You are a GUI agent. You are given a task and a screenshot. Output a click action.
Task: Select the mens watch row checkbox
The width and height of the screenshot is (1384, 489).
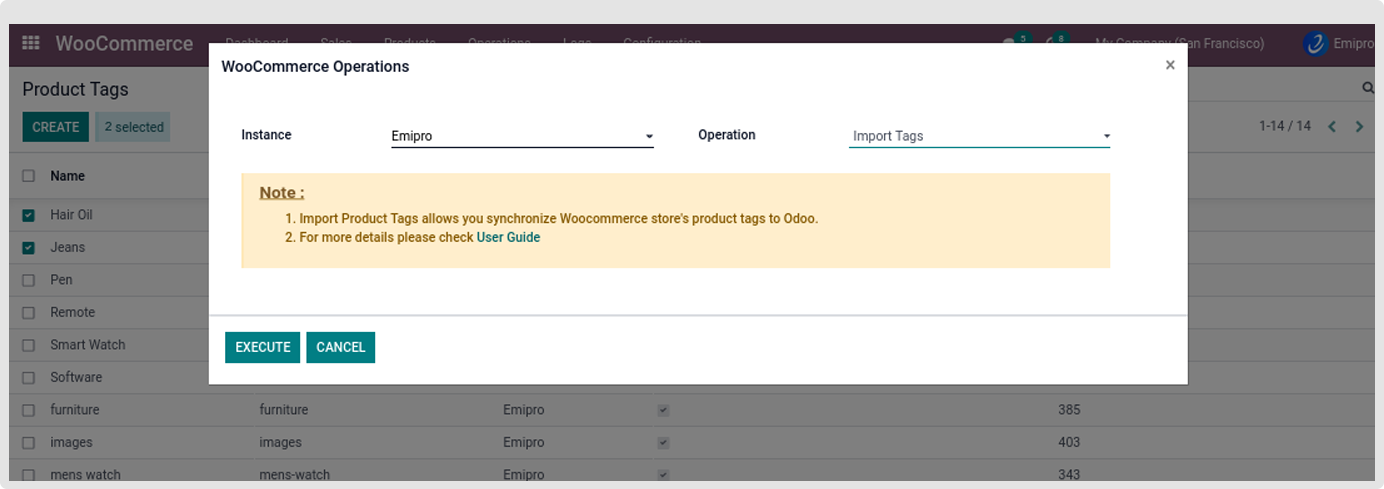coord(28,475)
